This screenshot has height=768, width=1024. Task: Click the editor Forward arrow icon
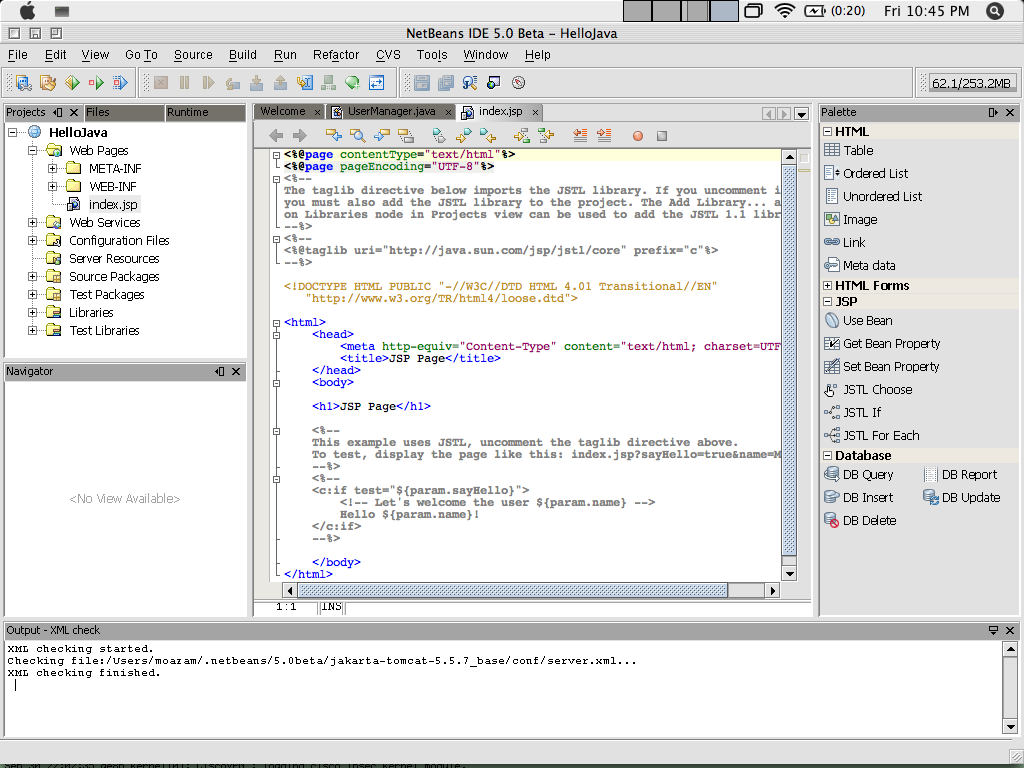(x=300, y=136)
